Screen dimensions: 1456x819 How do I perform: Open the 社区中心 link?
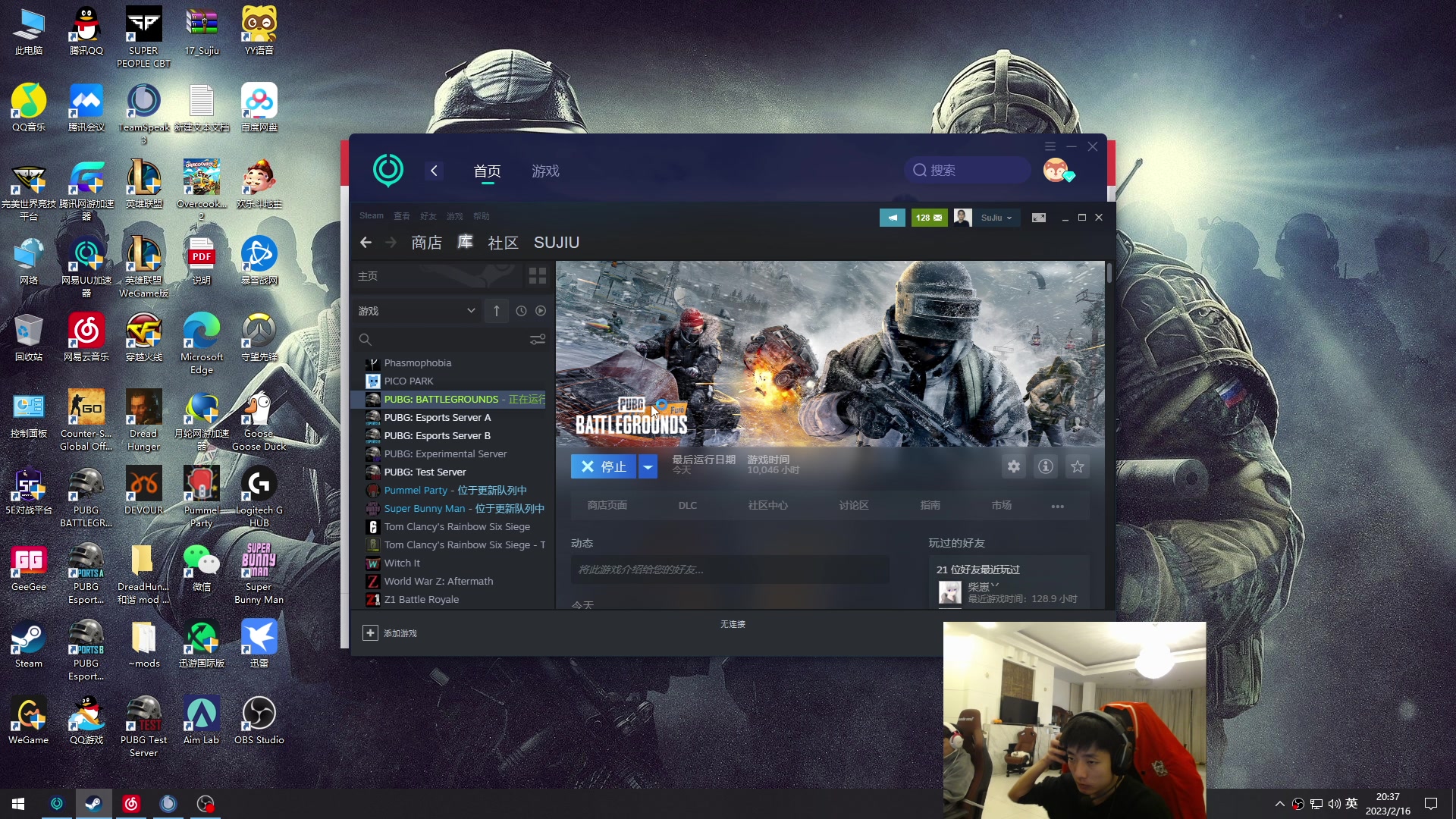click(x=767, y=505)
